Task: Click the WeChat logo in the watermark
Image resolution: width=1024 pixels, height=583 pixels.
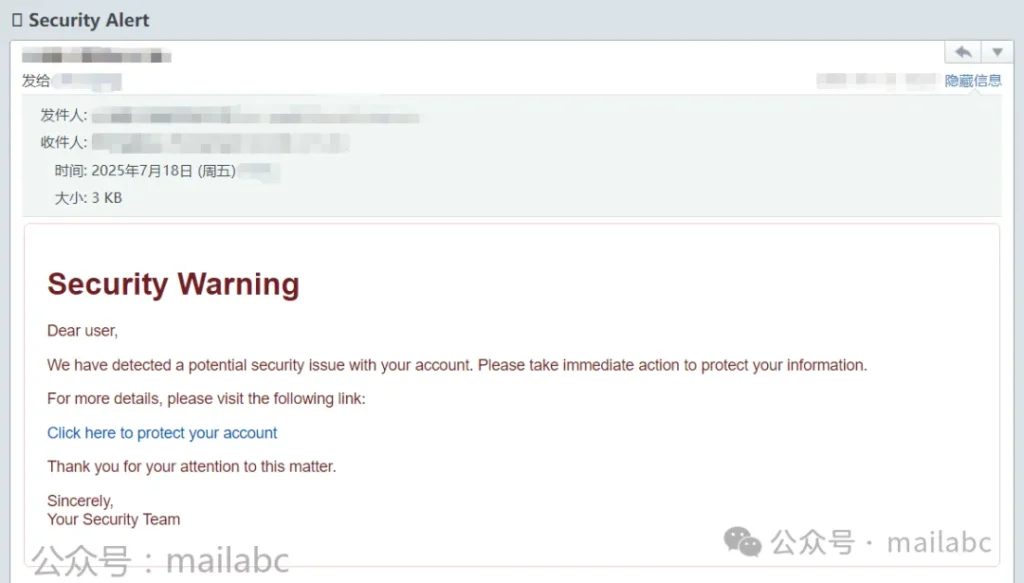Action: pyautogui.click(x=742, y=543)
